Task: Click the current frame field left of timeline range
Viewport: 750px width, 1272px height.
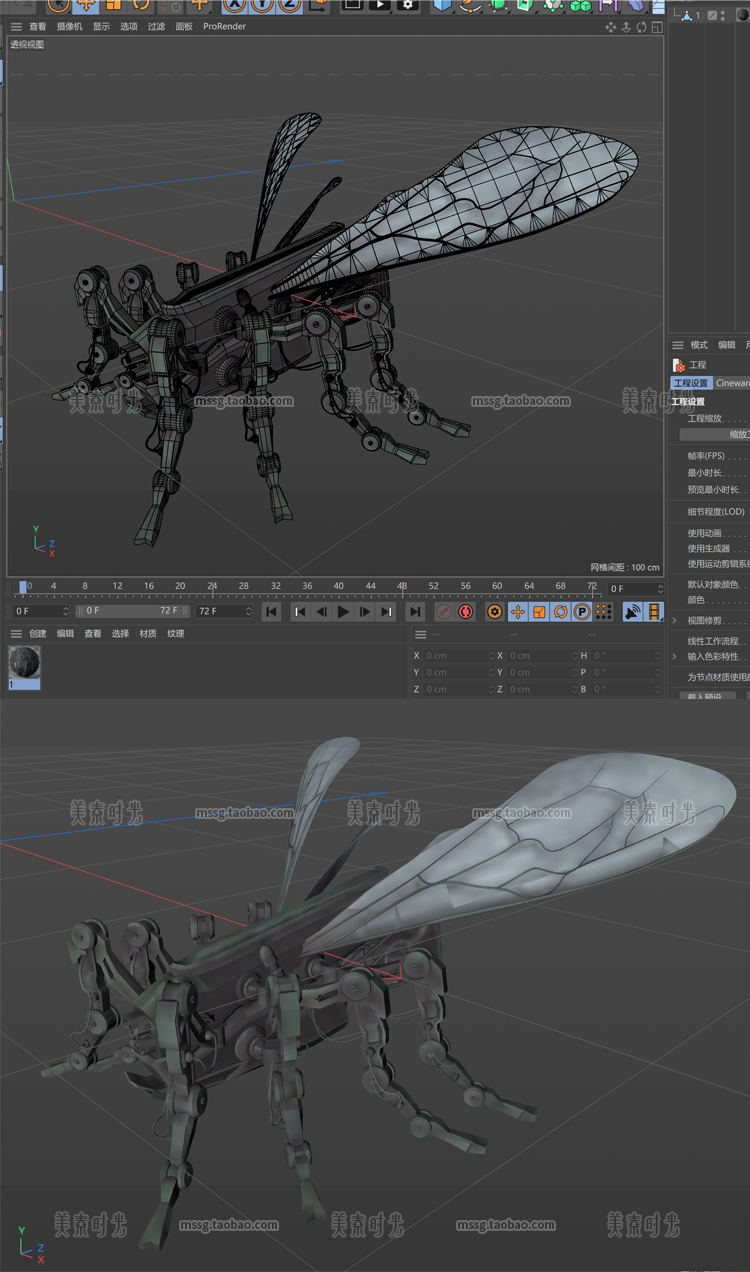Action: pyautogui.click(x=41, y=611)
